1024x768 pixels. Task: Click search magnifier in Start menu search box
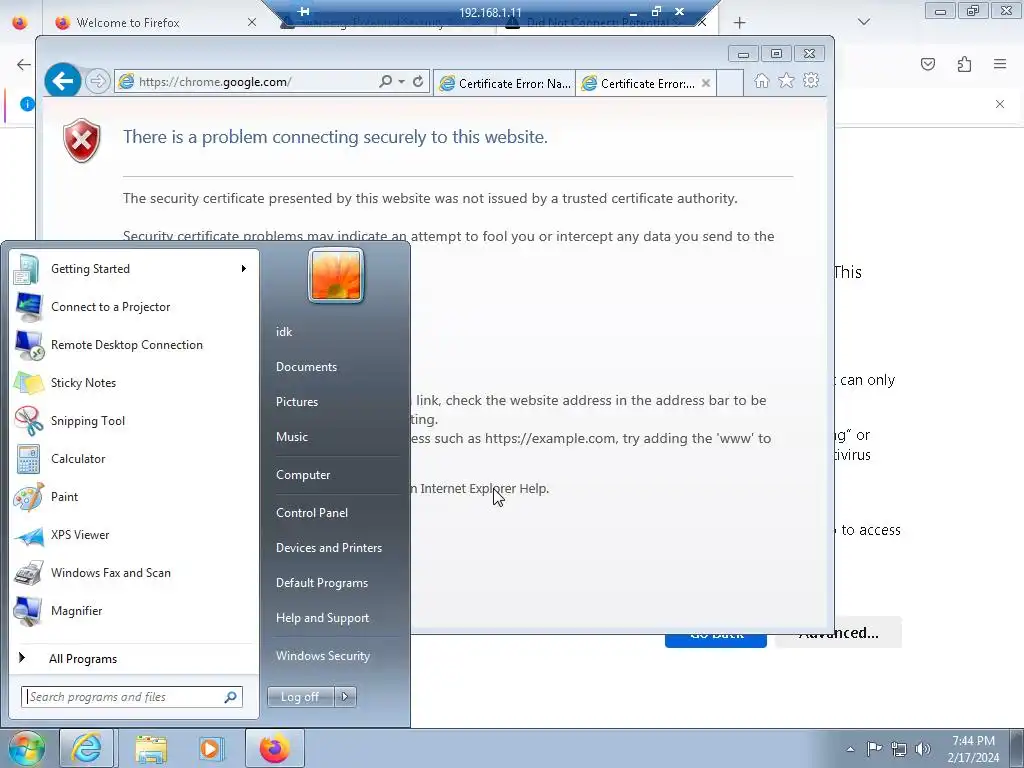point(231,697)
